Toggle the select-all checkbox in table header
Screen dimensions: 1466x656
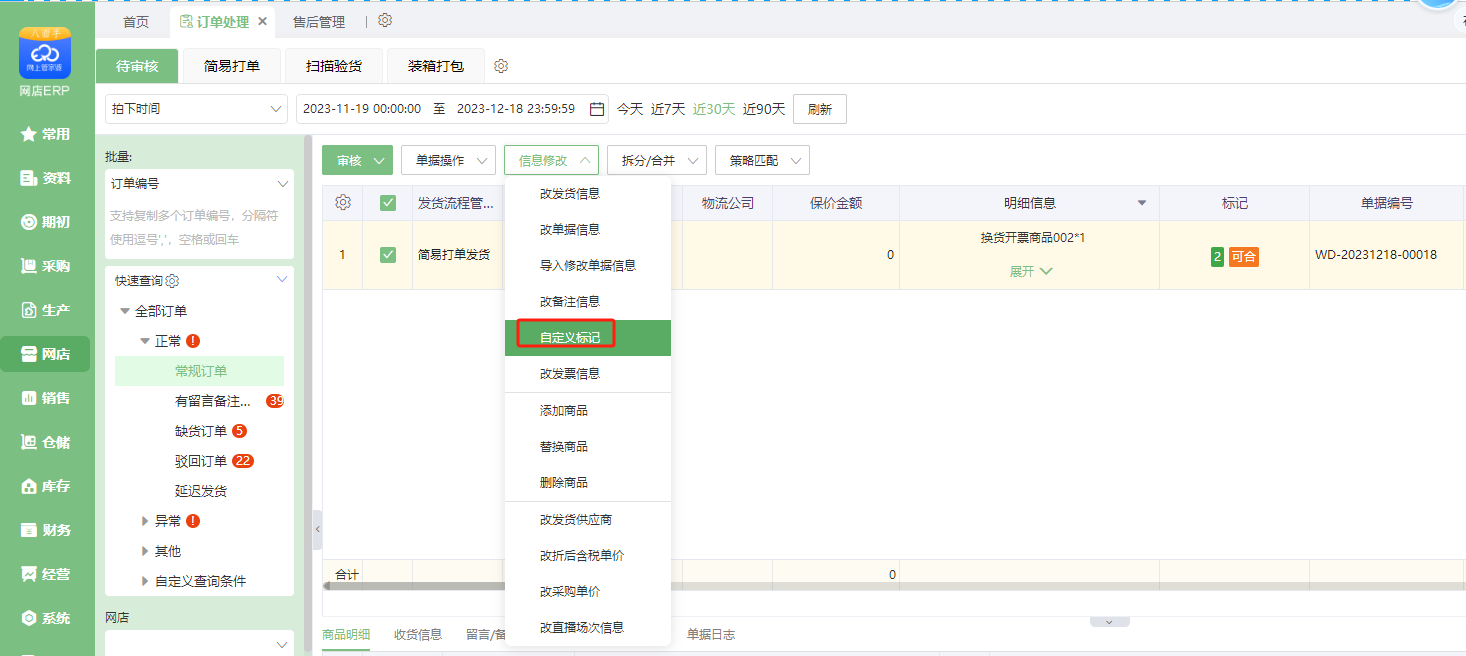coord(388,203)
